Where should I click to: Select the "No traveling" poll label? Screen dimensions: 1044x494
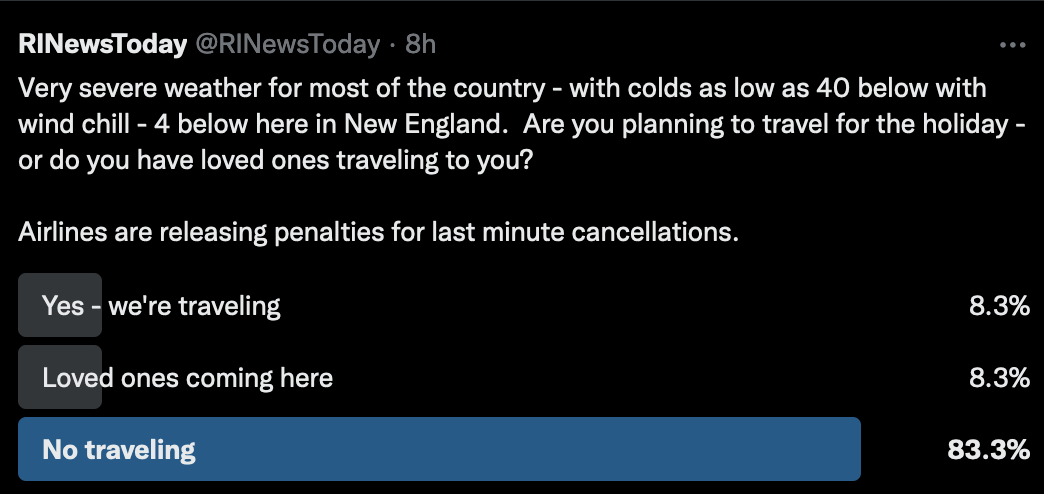[119, 450]
